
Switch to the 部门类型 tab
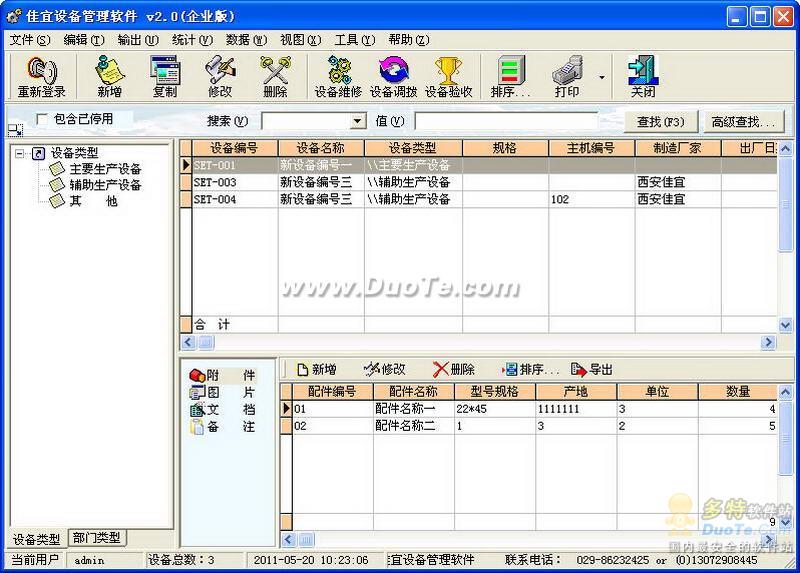[96, 538]
